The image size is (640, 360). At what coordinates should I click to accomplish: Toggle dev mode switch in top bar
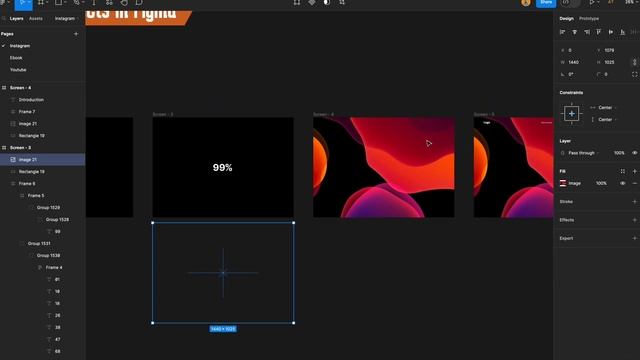[571, 2]
